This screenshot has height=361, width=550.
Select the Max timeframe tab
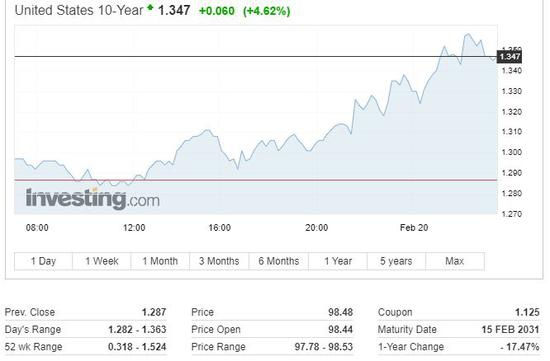[x=455, y=261]
